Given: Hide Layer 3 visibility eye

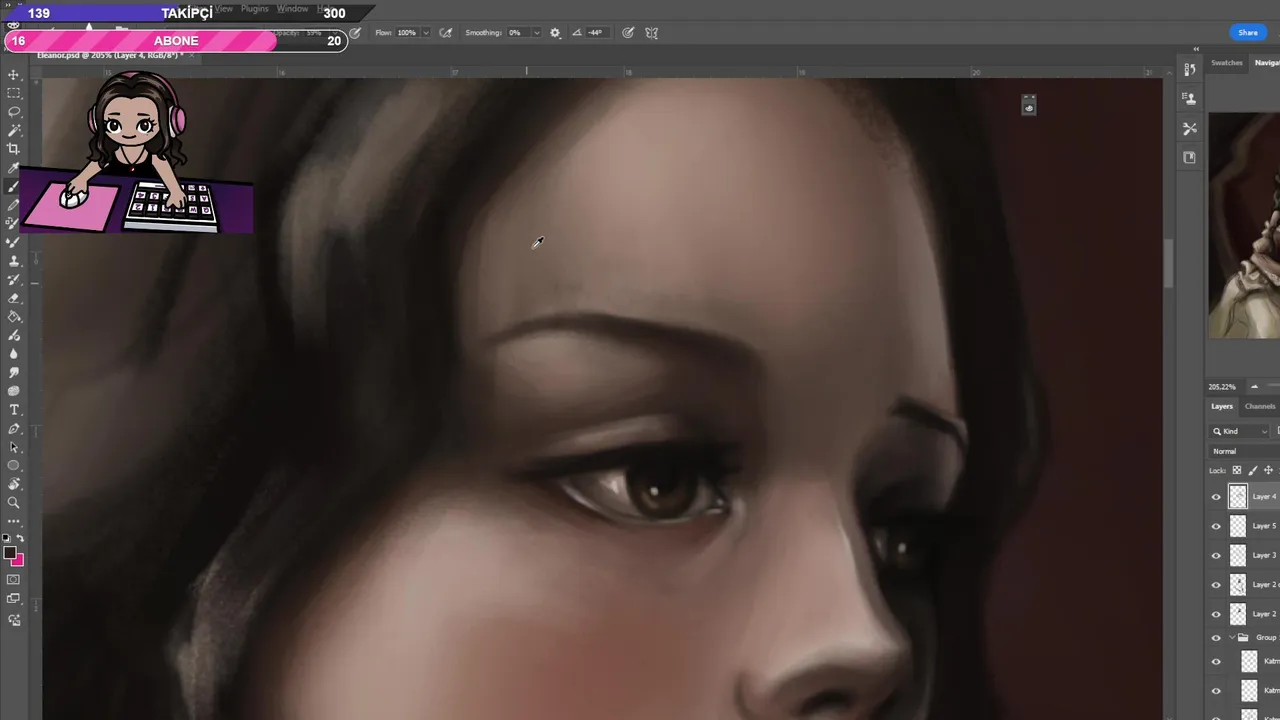Looking at the screenshot, I should click(x=1216, y=556).
